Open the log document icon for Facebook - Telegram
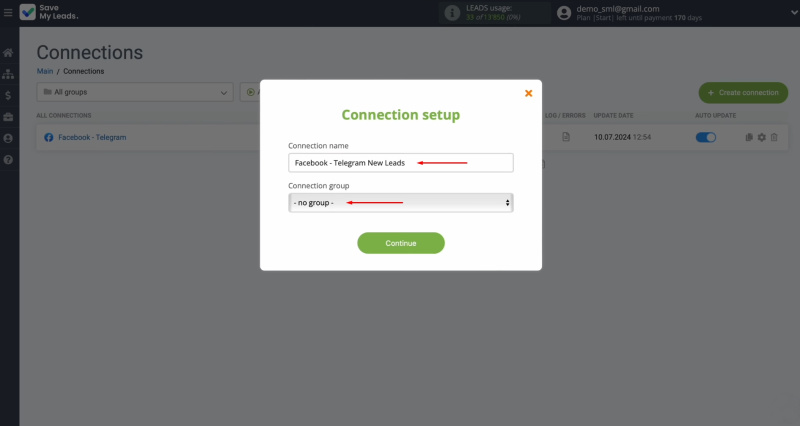Image resolution: width=800 pixels, height=426 pixels. (x=566, y=137)
